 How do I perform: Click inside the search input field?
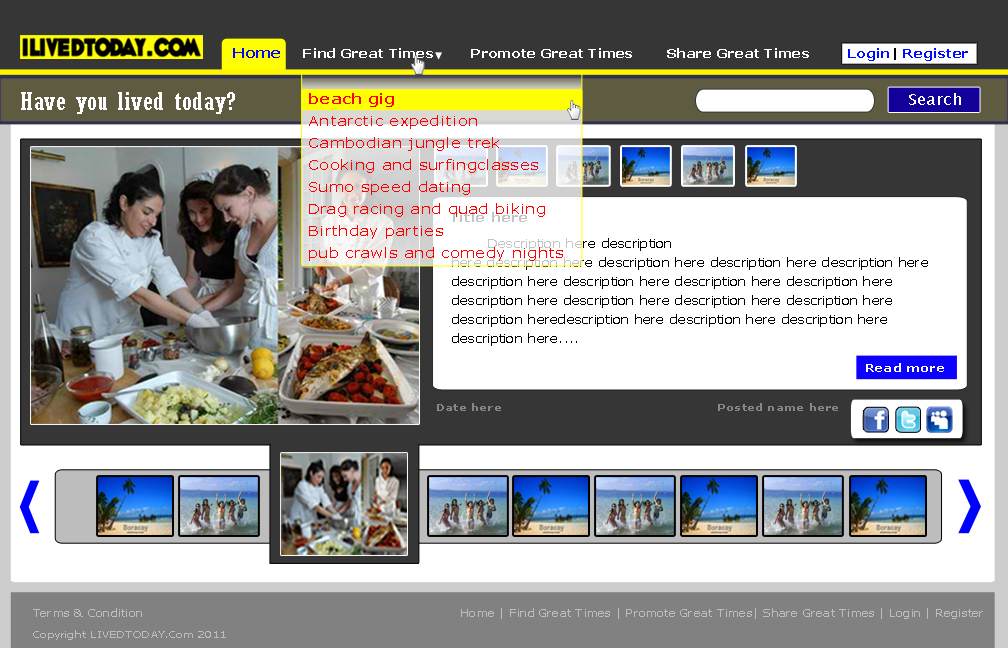point(783,100)
